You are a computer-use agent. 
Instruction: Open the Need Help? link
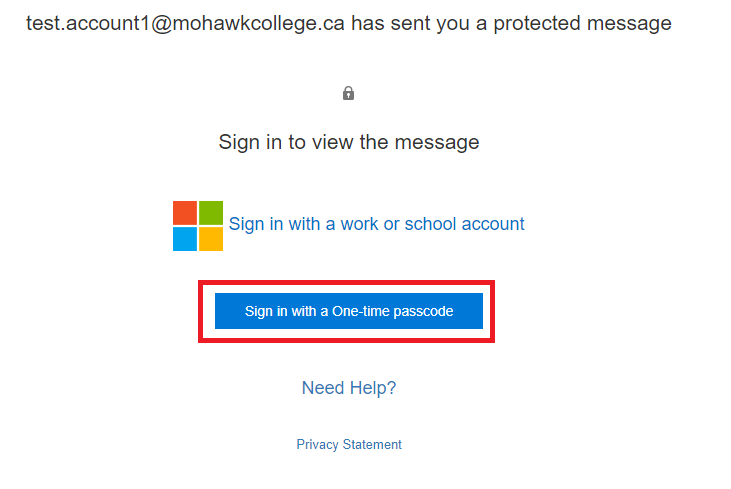tap(349, 388)
